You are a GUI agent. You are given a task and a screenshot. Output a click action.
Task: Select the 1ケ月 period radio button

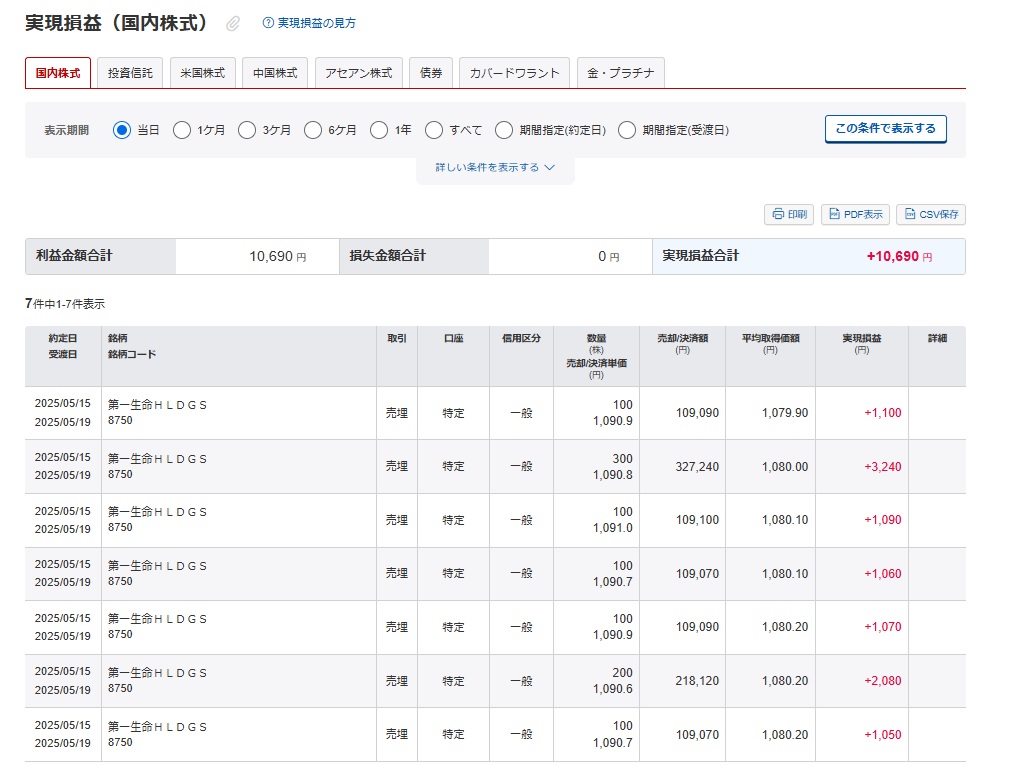[182, 130]
